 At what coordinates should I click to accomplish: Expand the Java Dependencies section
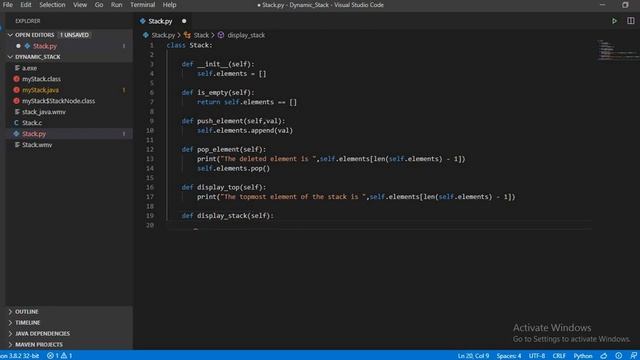pyautogui.click(x=10, y=333)
